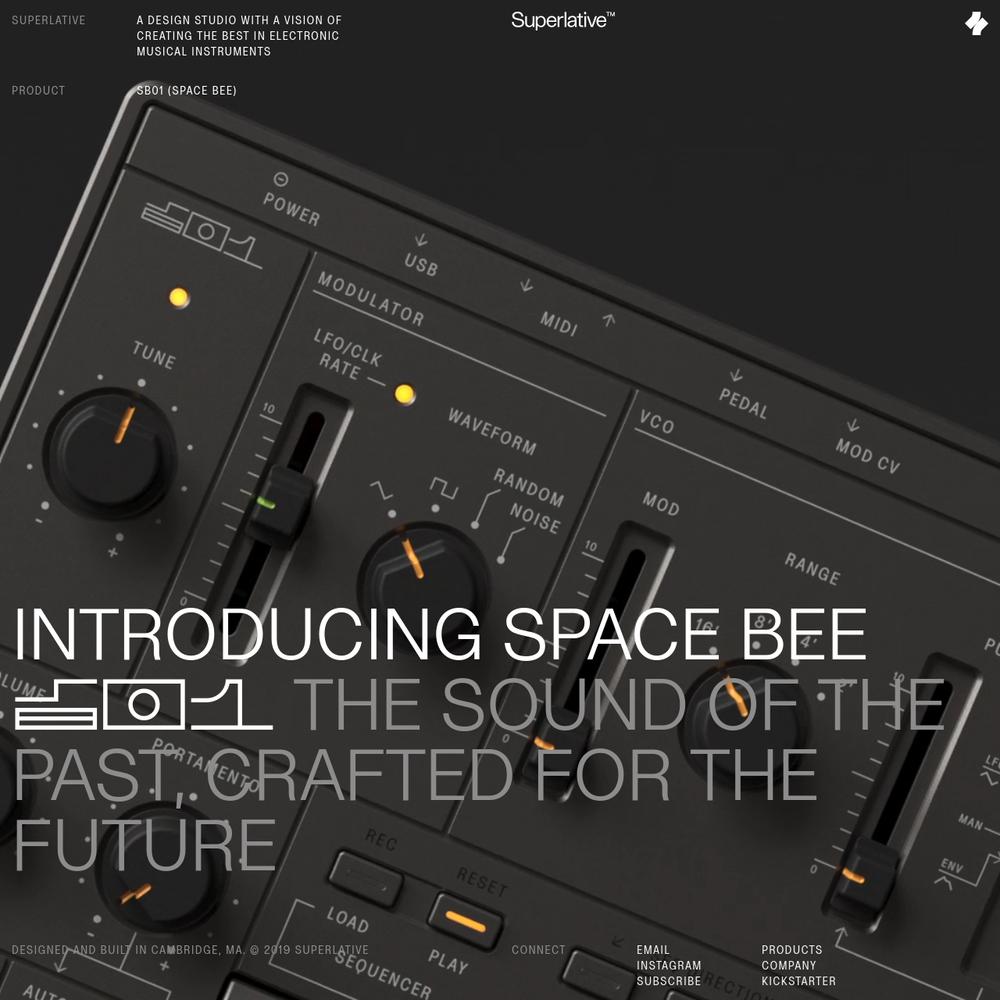Click the 'RANDOM' label on the synth
1000x1000 pixels.
pyautogui.click(x=529, y=488)
